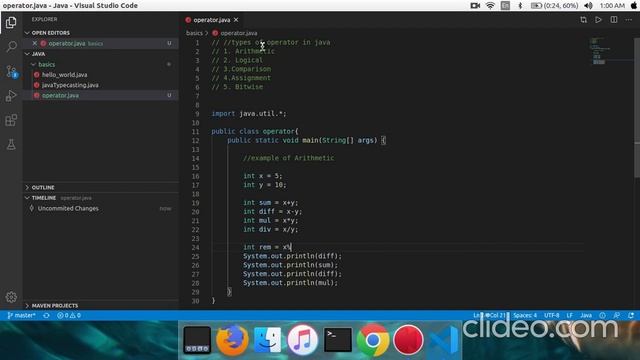Expand the Maven Projects section
This screenshot has width=640, height=360.
(x=101, y=305)
